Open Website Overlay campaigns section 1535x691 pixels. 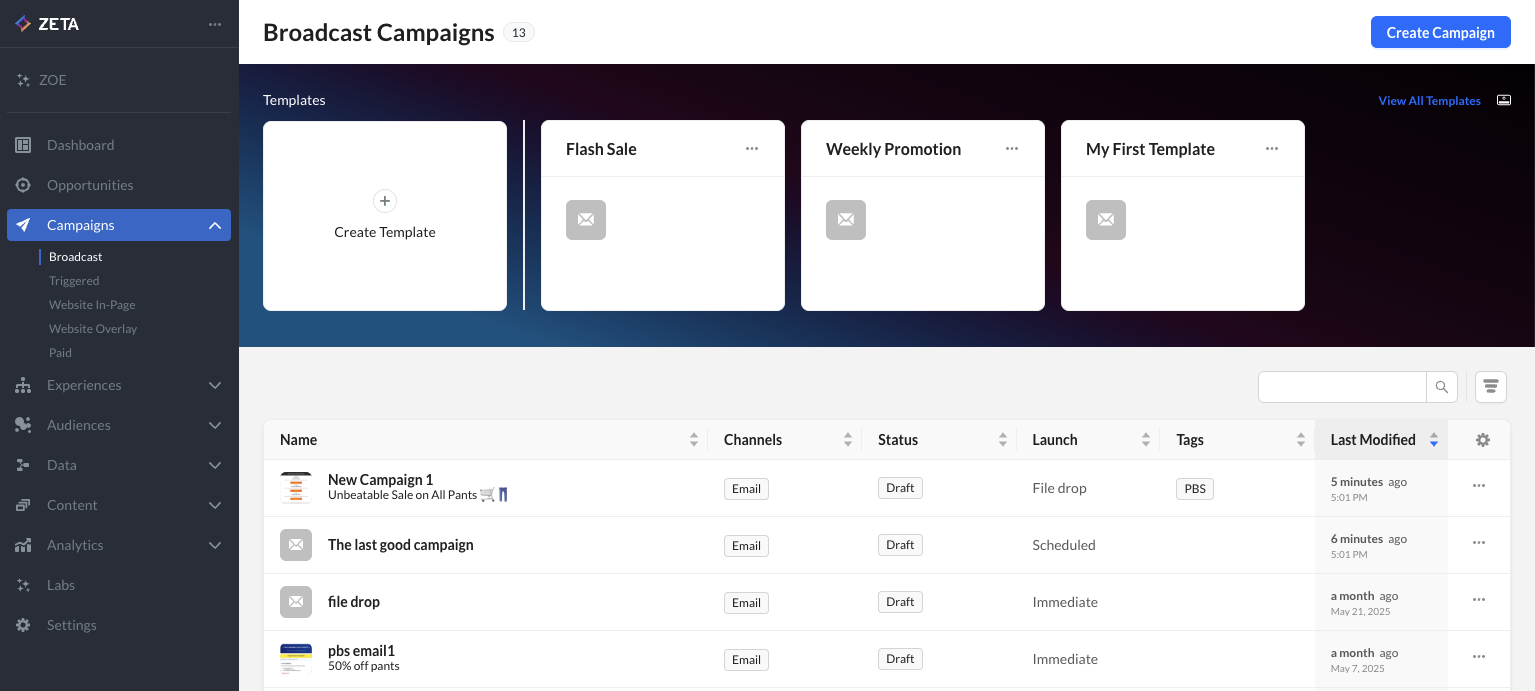coord(93,329)
